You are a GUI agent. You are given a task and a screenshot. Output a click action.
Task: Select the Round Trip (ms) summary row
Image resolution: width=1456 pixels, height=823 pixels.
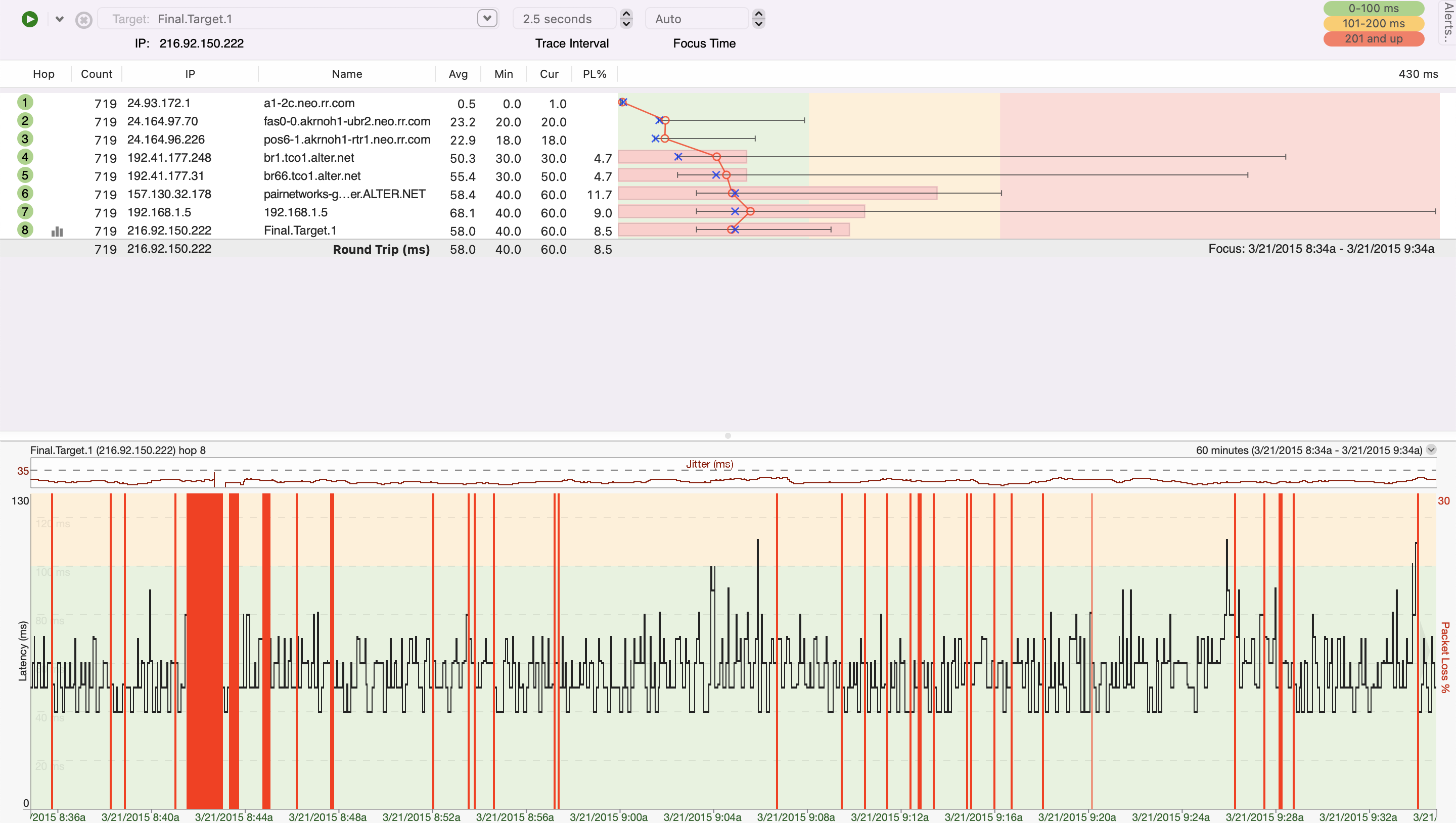pos(381,249)
